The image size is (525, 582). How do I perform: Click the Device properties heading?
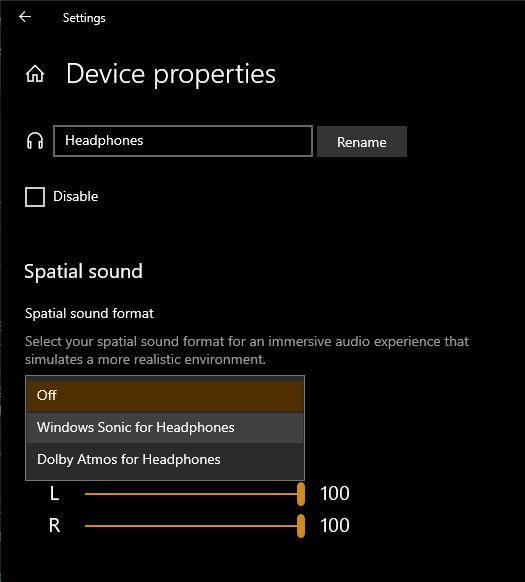(171, 74)
